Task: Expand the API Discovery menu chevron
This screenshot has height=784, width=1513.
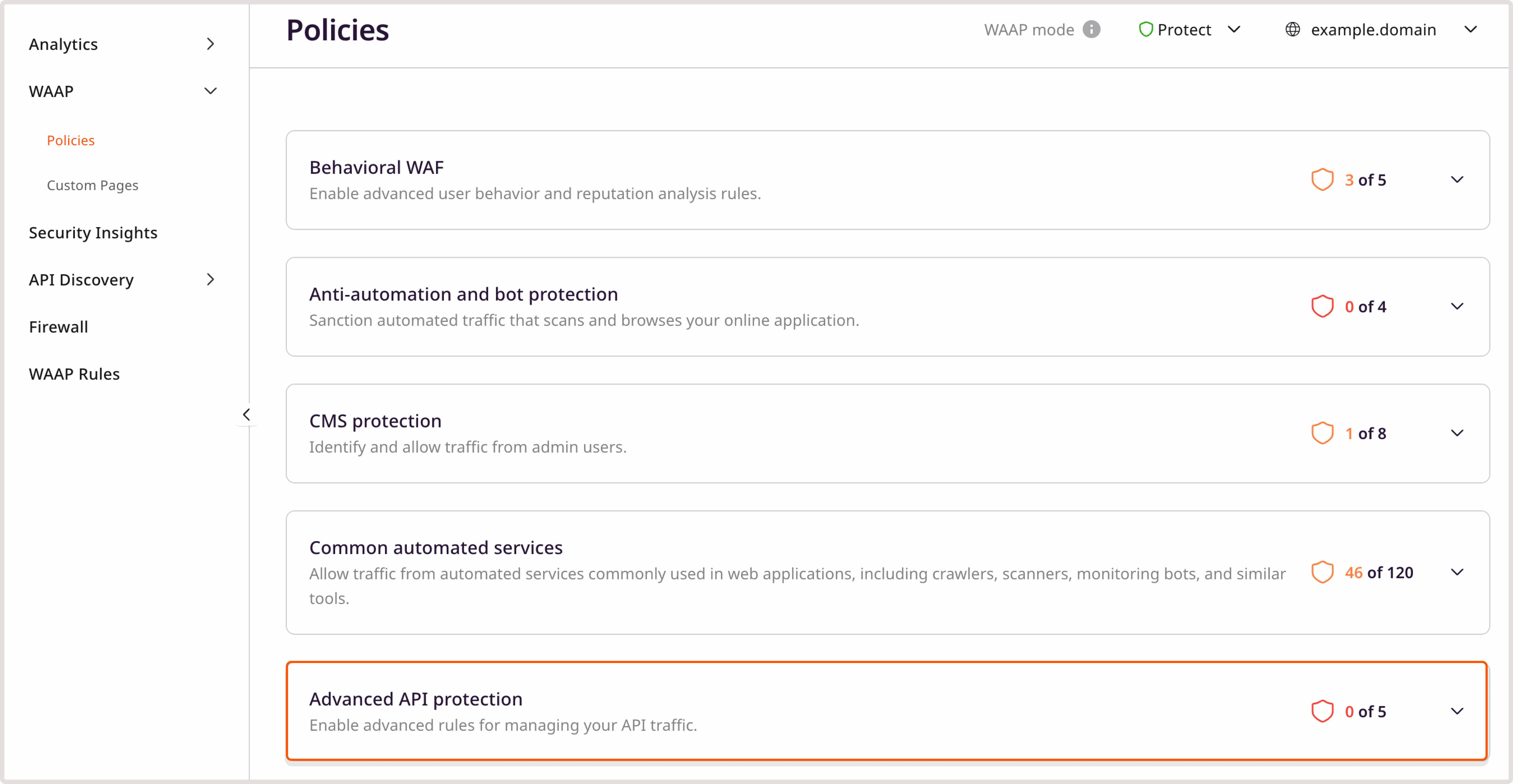Action: [210, 280]
